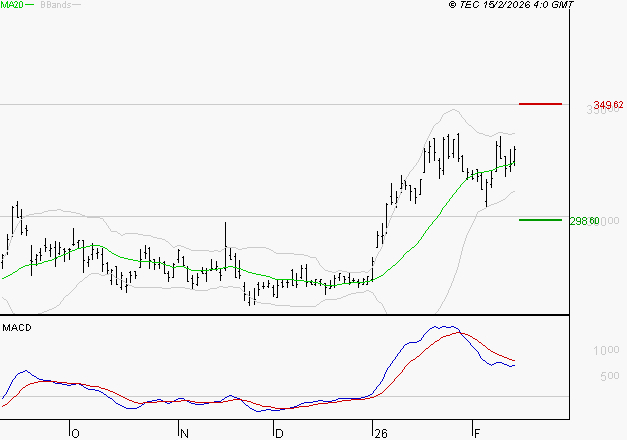Click the MACD 1000 axis value

click(x=606, y=350)
